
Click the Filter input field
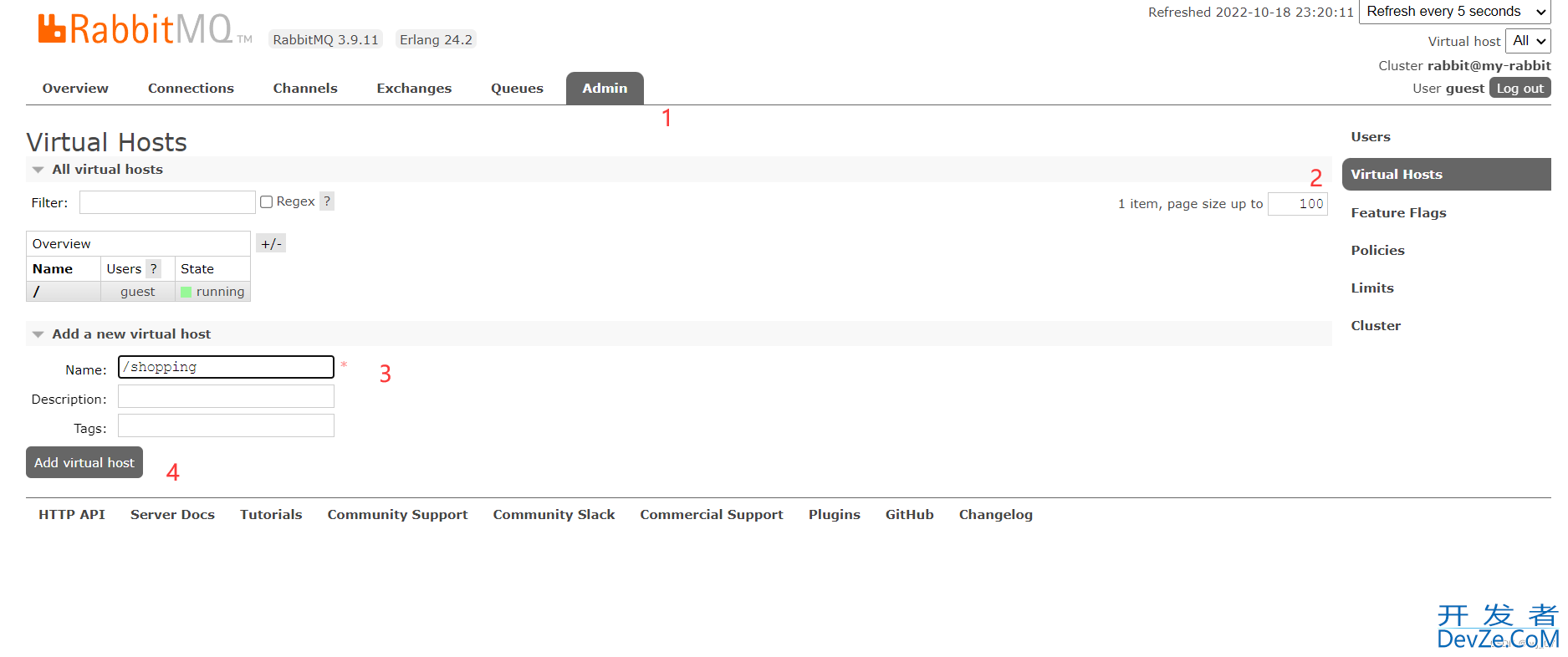coord(167,202)
